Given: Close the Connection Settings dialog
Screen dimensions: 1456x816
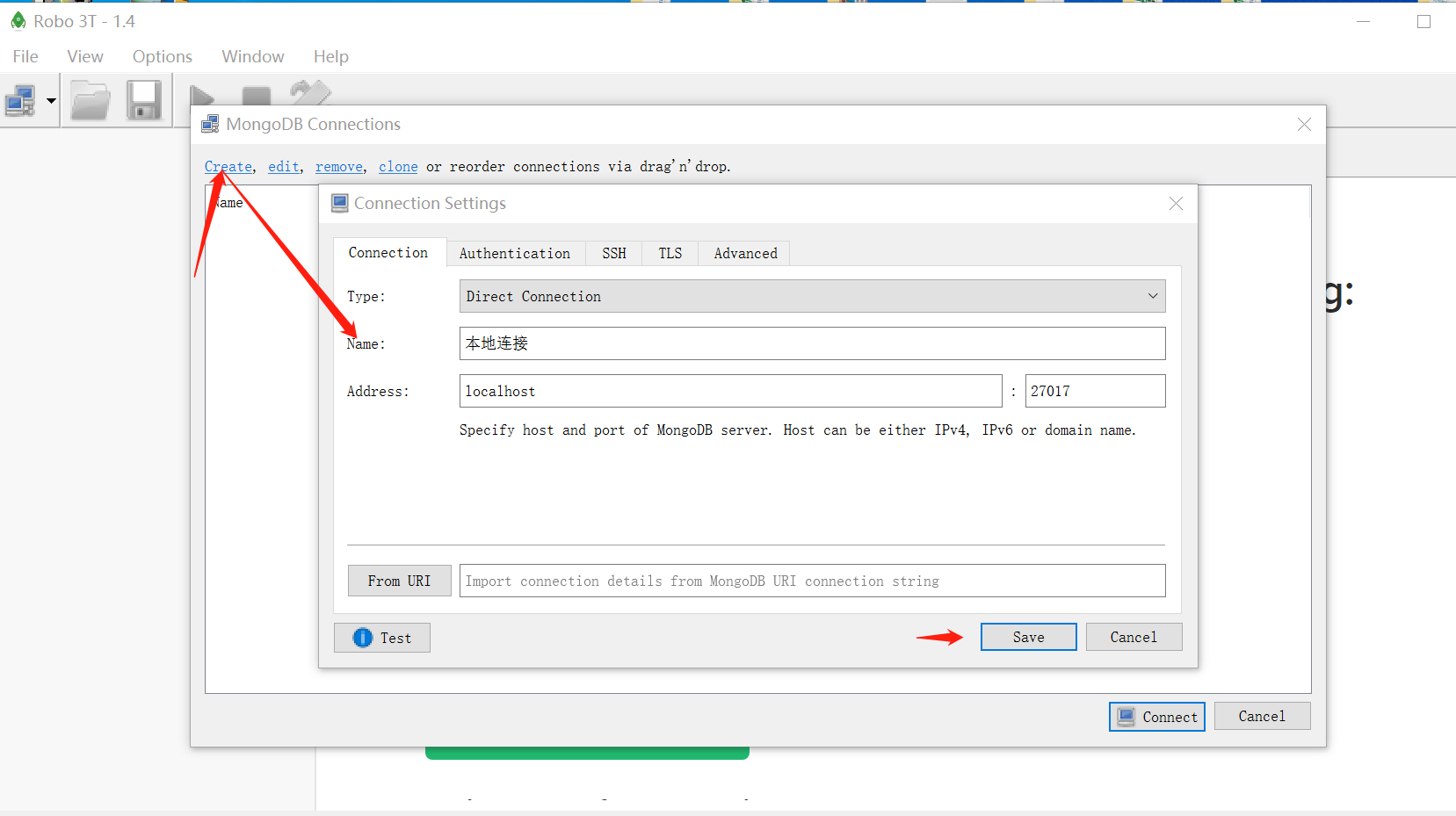Looking at the screenshot, I should [1176, 204].
